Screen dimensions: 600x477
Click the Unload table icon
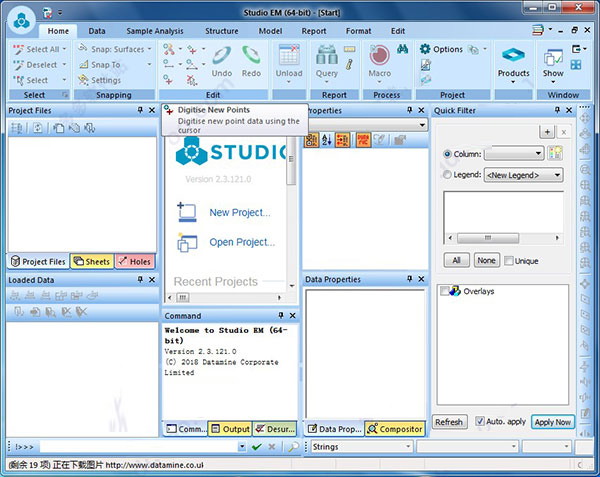point(289,55)
